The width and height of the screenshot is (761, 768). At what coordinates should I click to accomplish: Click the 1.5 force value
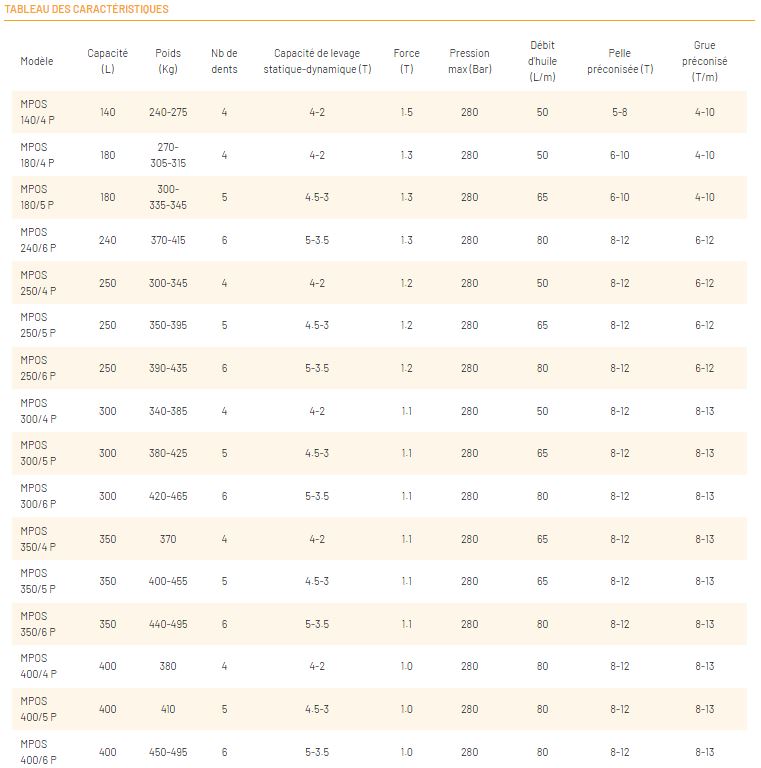click(x=406, y=112)
